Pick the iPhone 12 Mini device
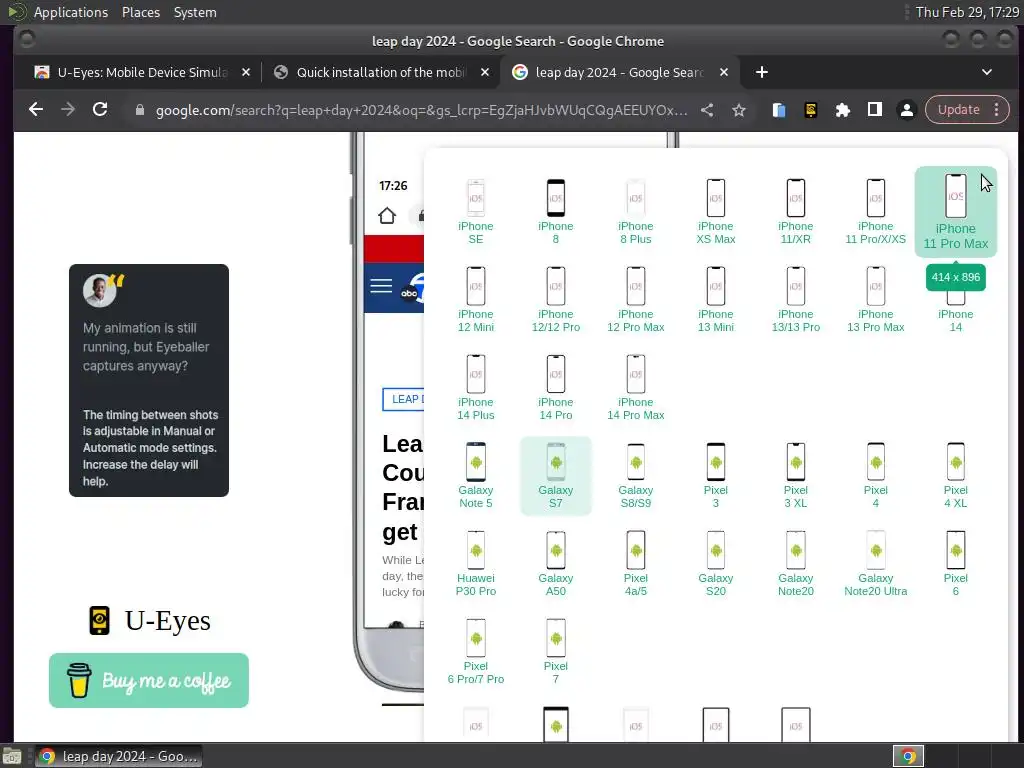The height and width of the screenshot is (768, 1024). click(475, 300)
